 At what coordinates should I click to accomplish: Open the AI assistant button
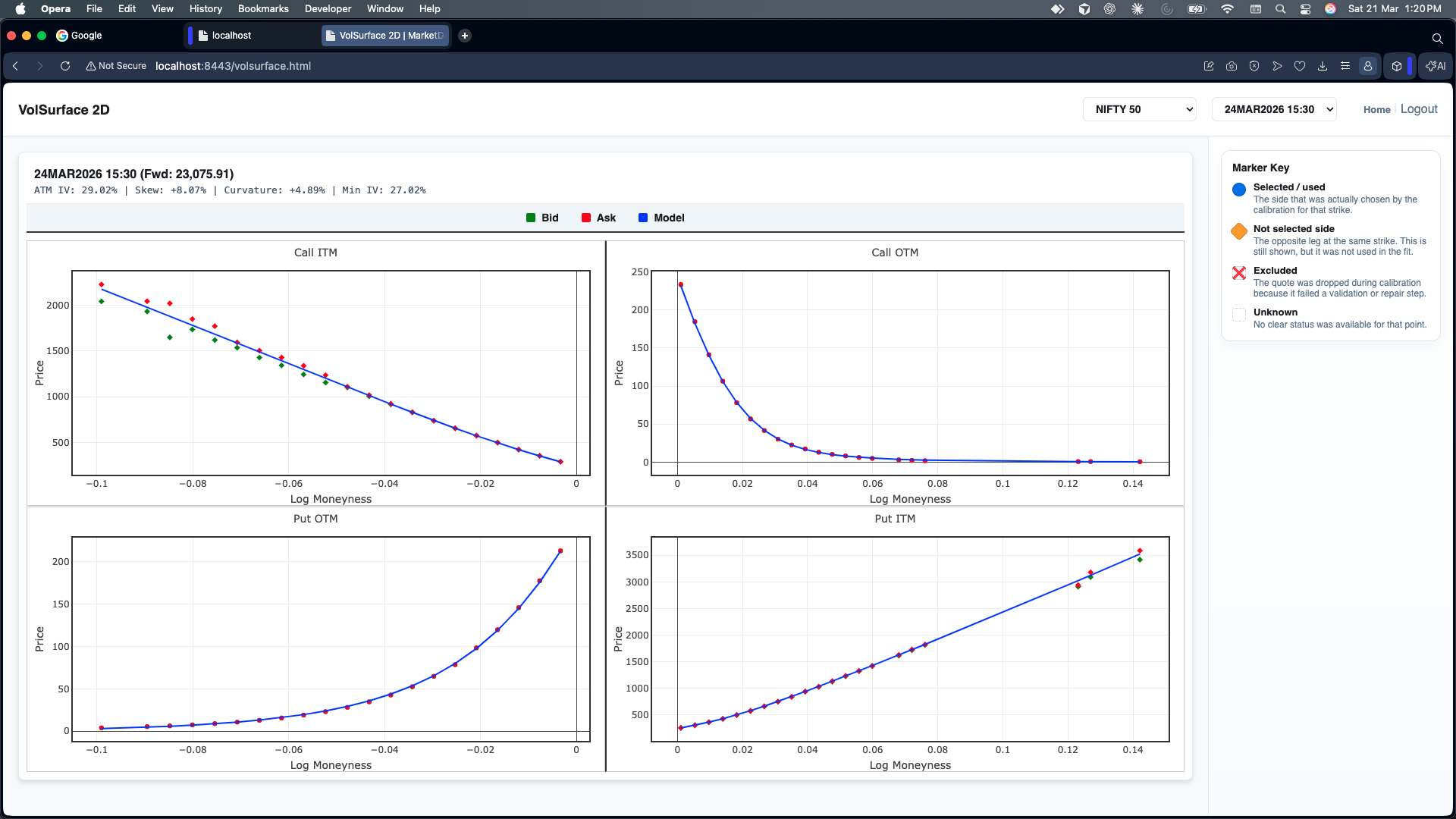(x=1436, y=66)
